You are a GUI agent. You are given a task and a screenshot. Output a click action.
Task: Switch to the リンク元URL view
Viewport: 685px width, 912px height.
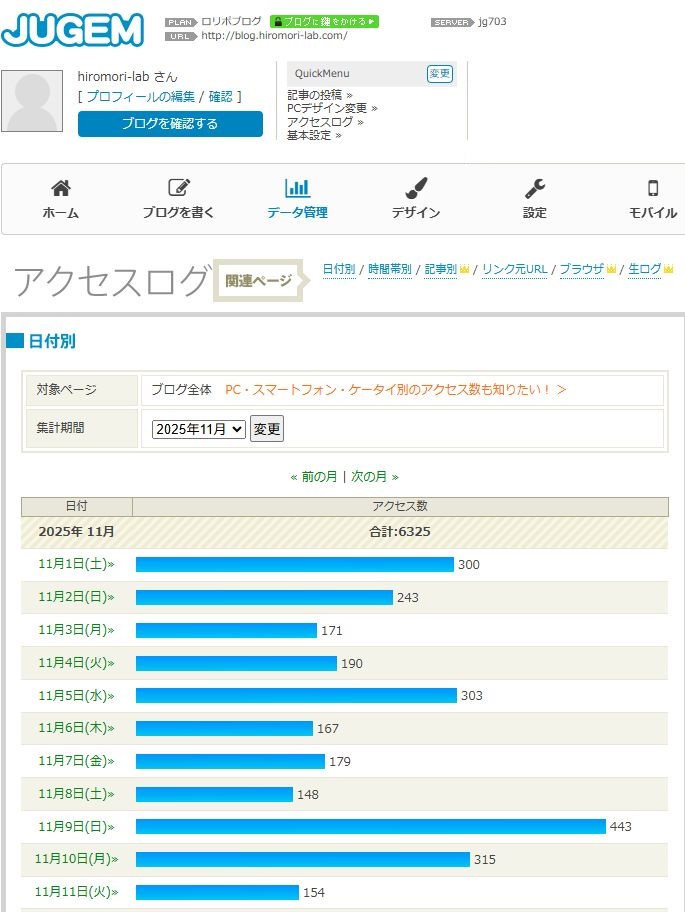pos(514,269)
